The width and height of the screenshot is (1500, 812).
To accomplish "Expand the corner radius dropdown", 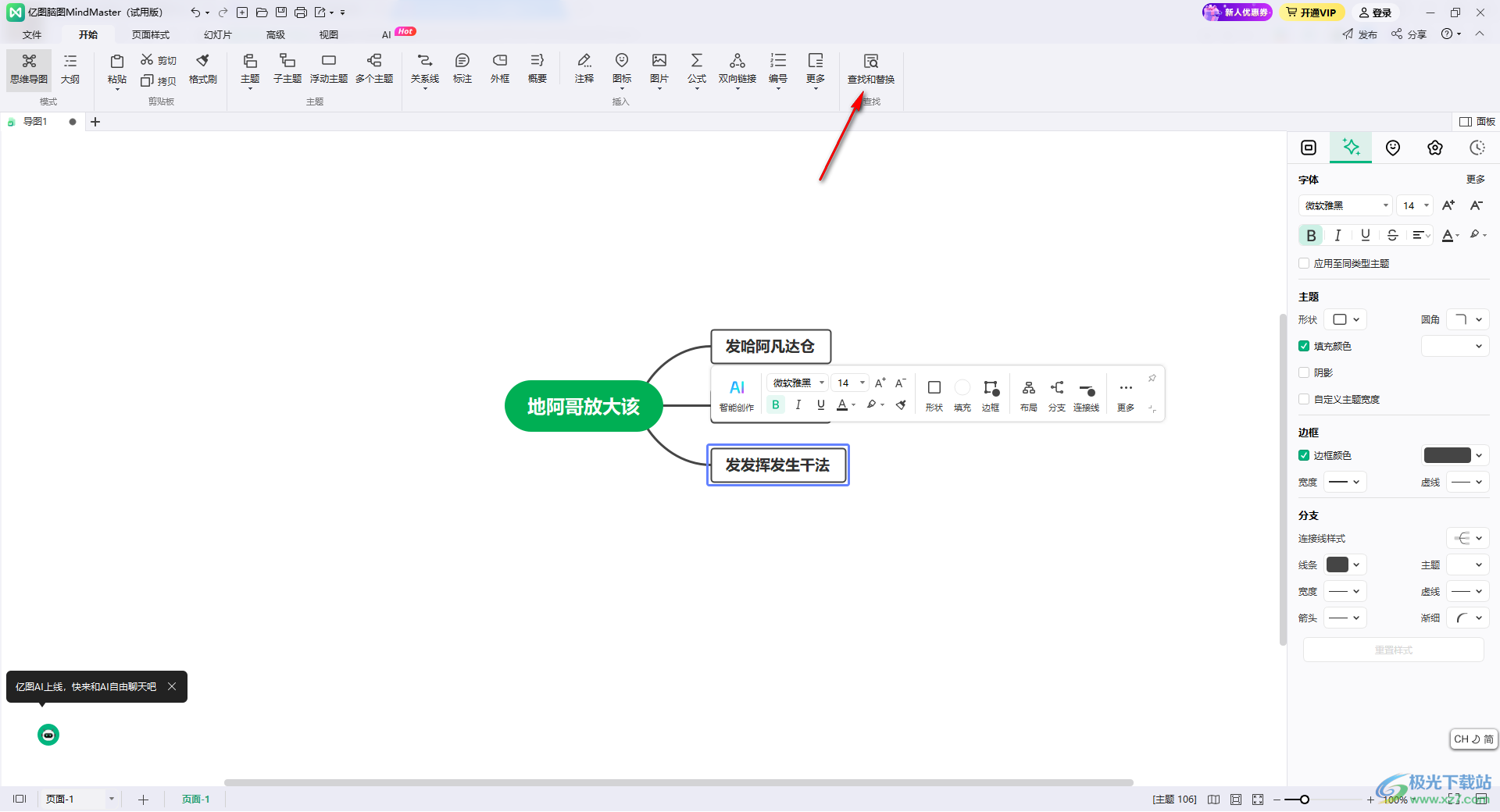I will pyautogui.click(x=1468, y=319).
